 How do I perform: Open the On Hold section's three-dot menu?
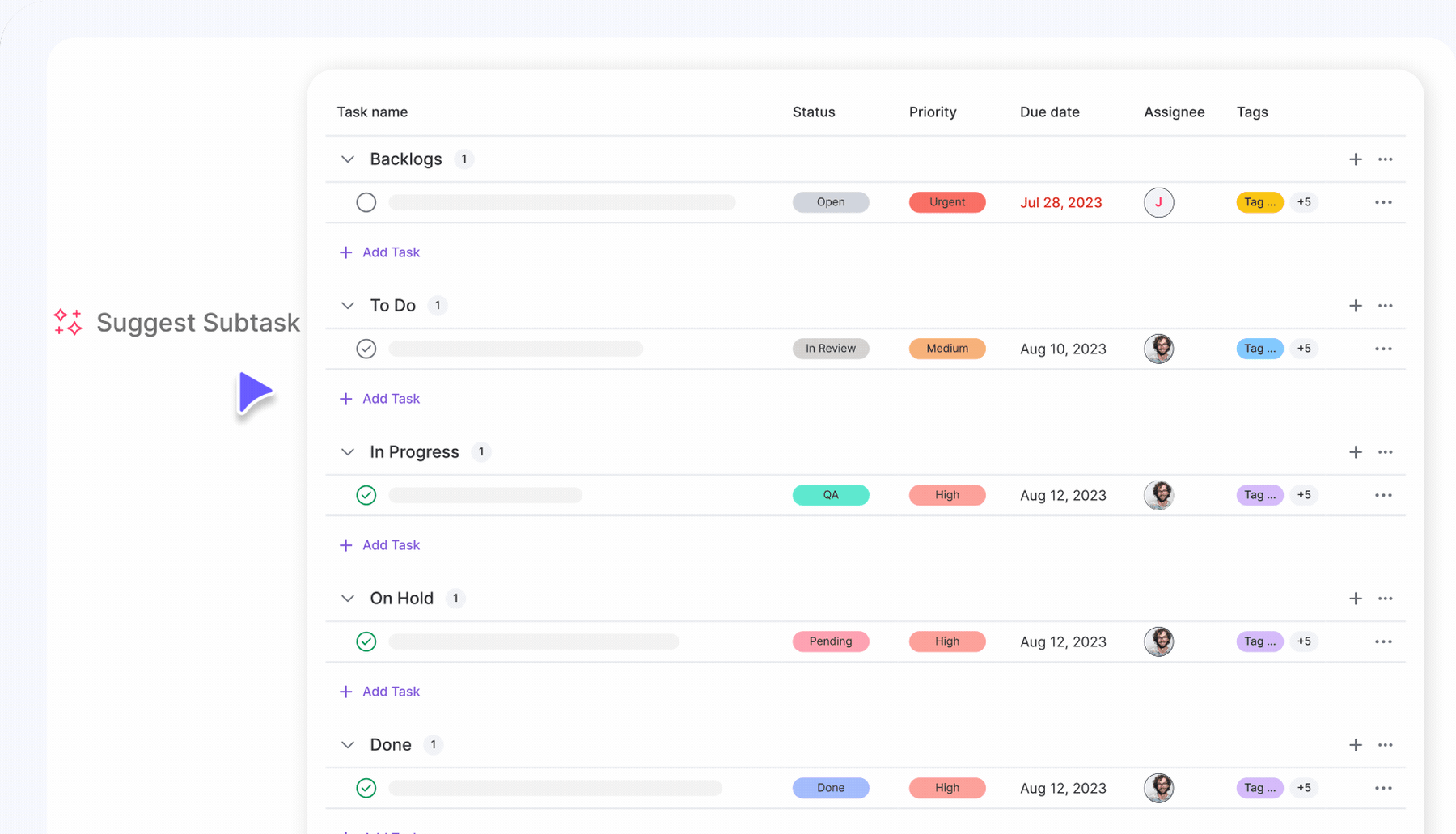click(x=1385, y=599)
